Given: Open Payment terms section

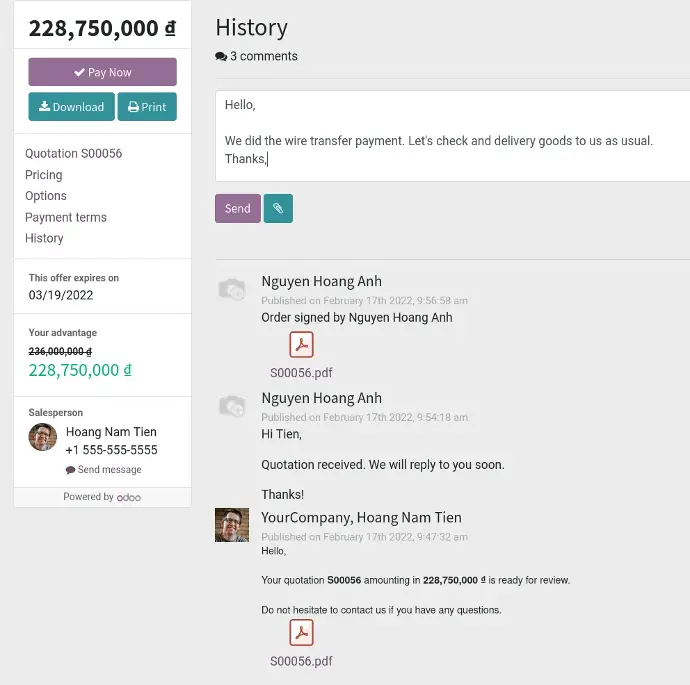Looking at the screenshot, I should tap(66, 217).
